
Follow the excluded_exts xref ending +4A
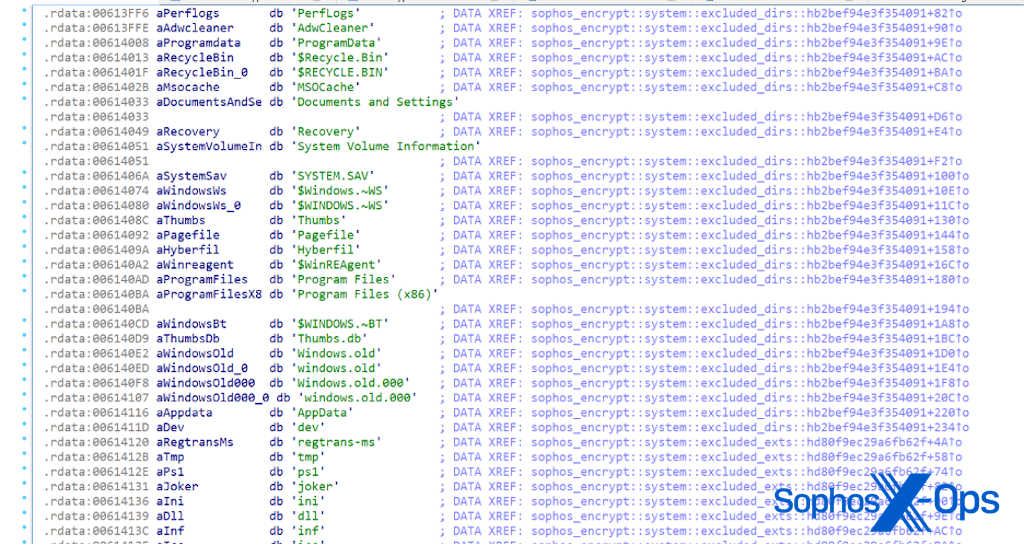pyautogui.click(x=746, y=443)
